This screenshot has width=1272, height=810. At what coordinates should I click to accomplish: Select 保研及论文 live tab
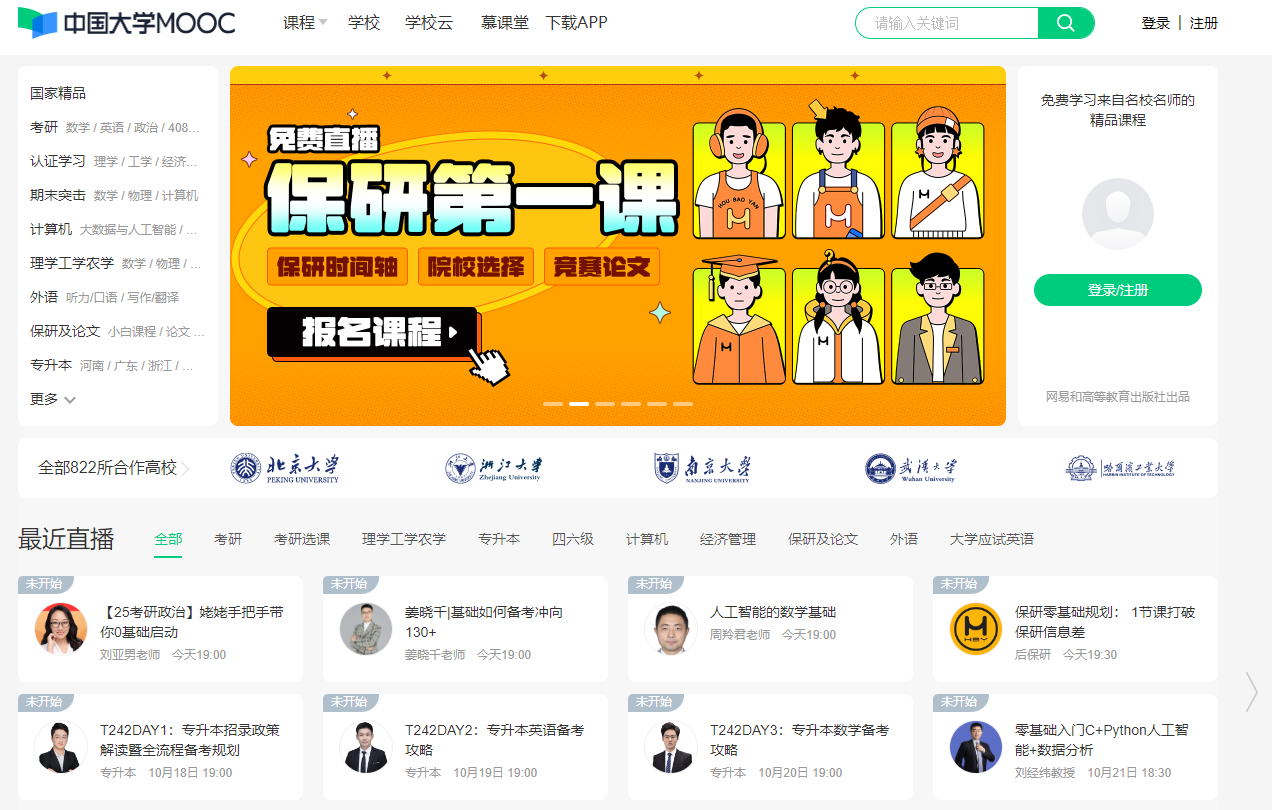click(823, 539)
